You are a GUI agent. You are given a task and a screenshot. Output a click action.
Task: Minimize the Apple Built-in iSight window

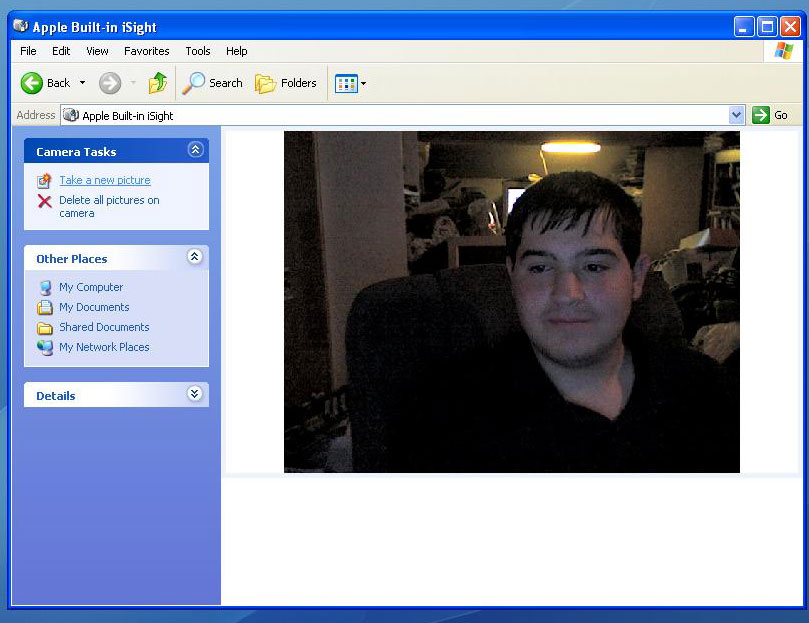[x=744, y=26]
